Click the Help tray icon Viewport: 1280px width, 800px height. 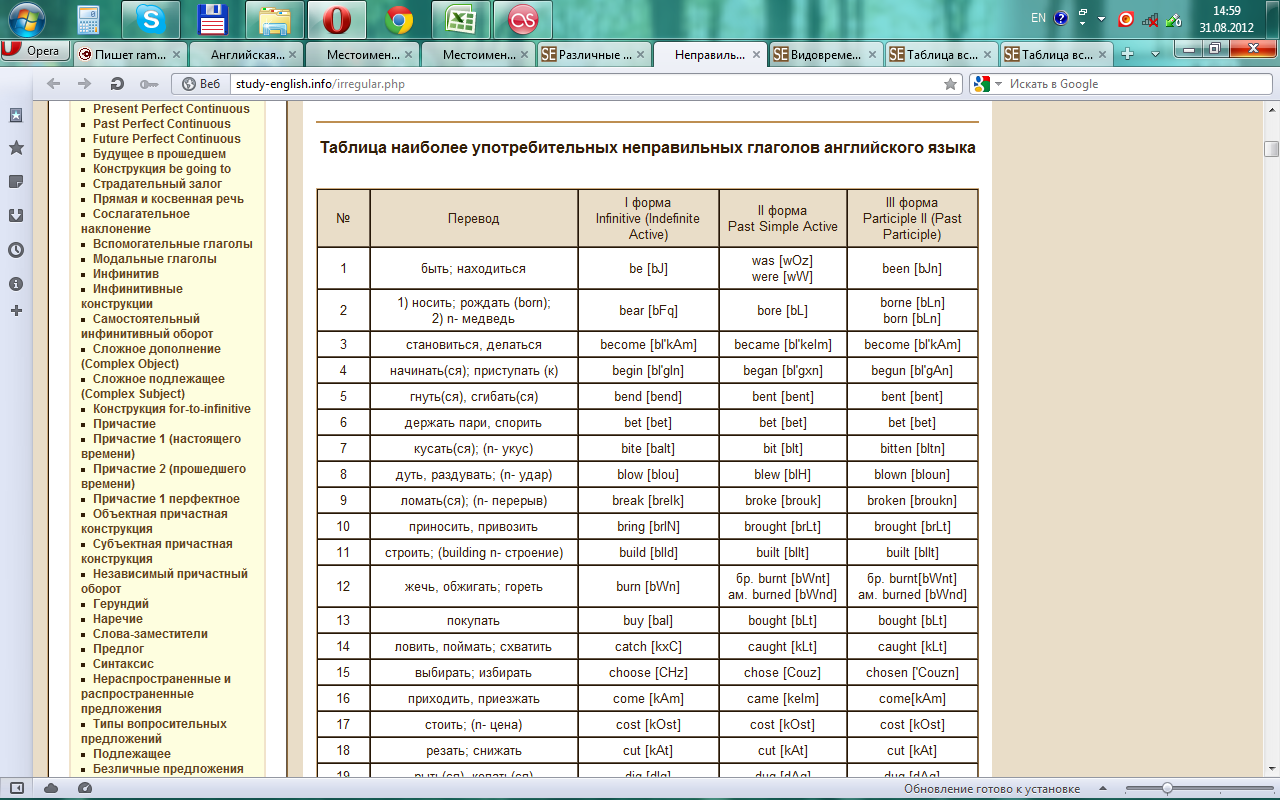pyautogui.click(x=1061, y=18)
